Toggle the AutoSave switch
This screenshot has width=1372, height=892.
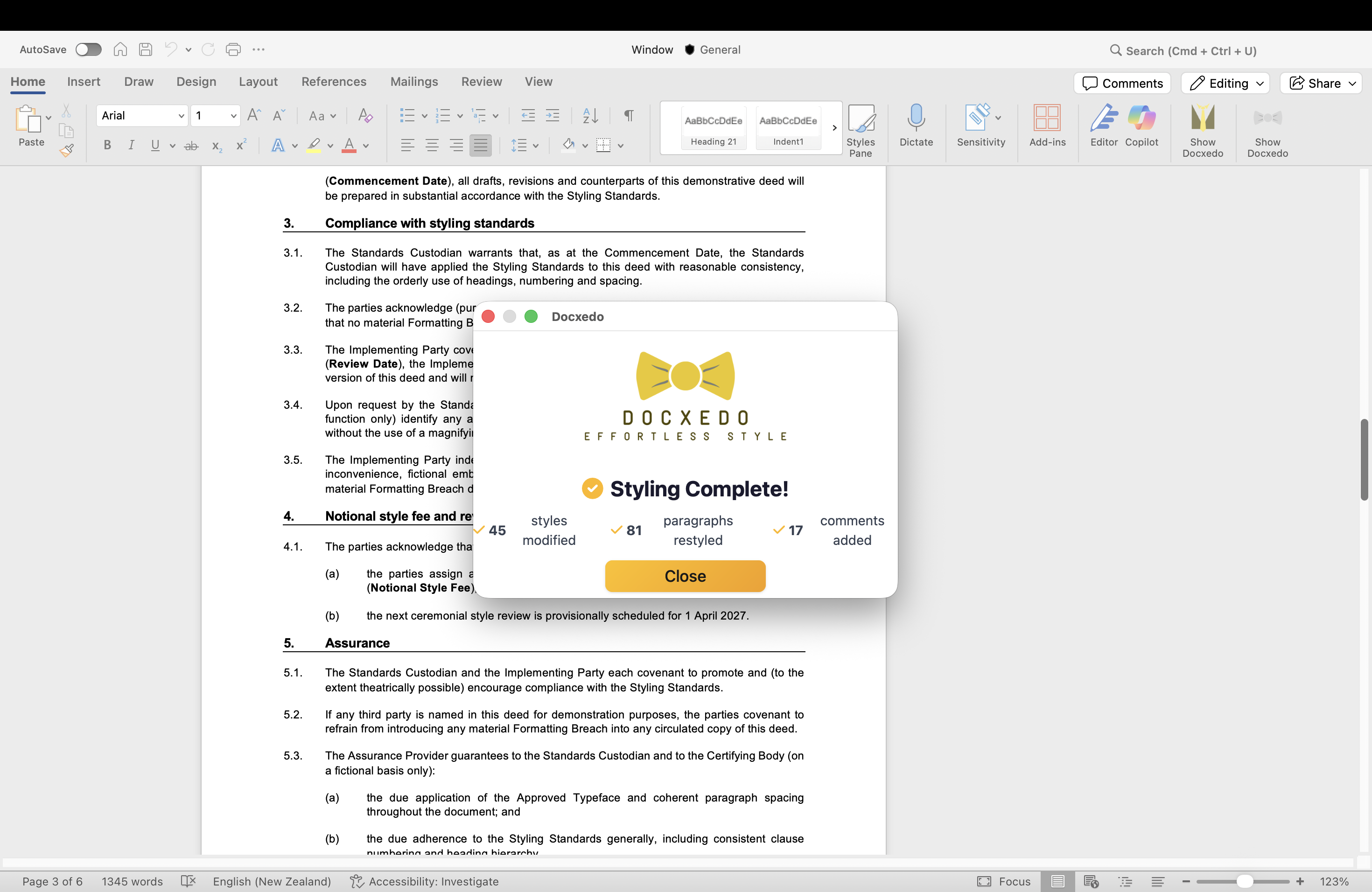(x=88, y=49)
